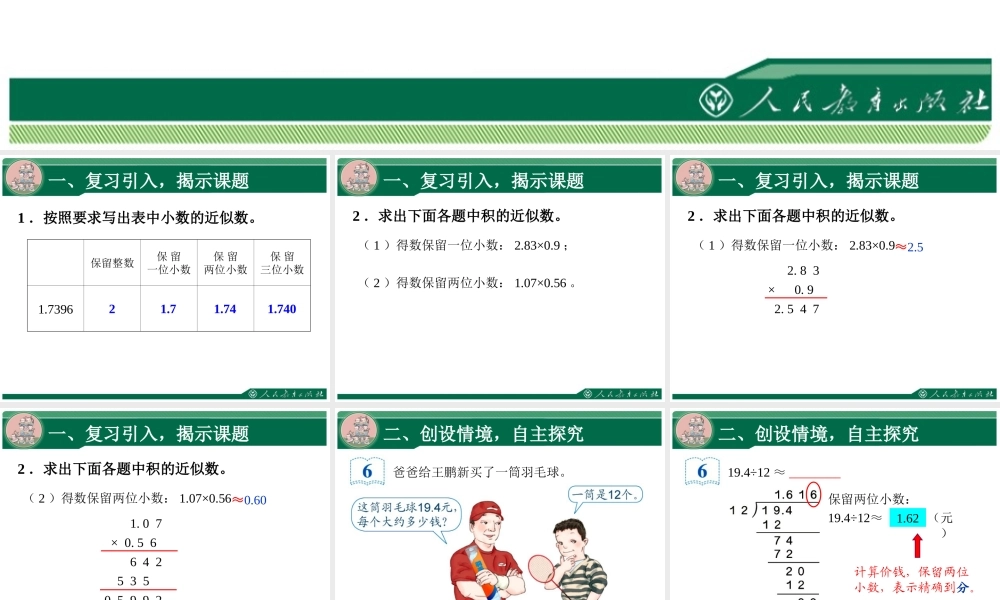The height and width of the screenshot is (600, 1000).
Task: Click the boxed example number 6 icon
Action: (368, 468)
